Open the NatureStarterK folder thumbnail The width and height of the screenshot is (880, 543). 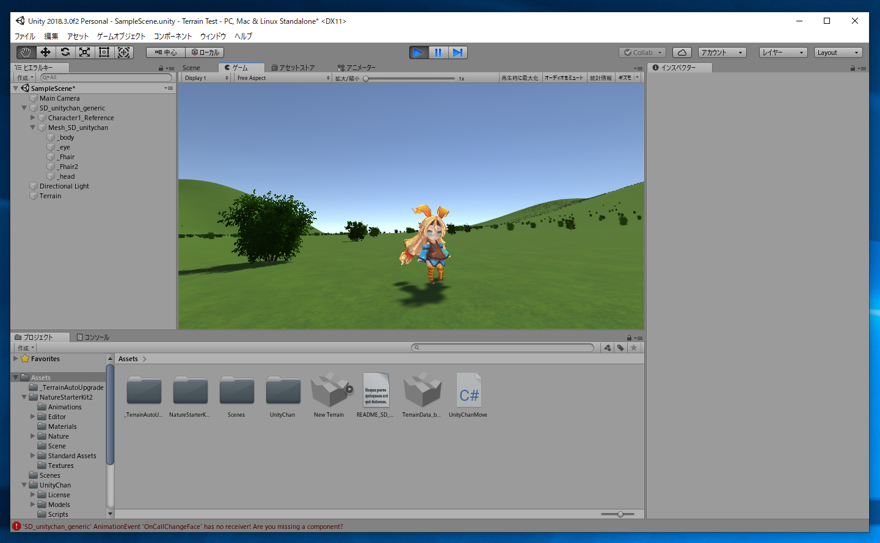coord(190,395)
